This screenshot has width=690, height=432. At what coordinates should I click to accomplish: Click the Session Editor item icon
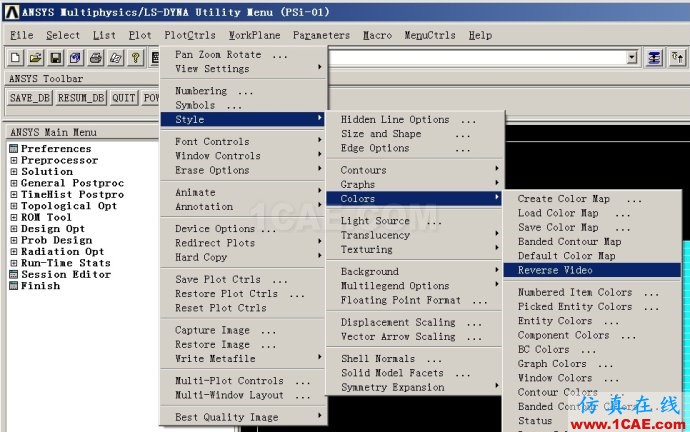click(x=14, y=275)
